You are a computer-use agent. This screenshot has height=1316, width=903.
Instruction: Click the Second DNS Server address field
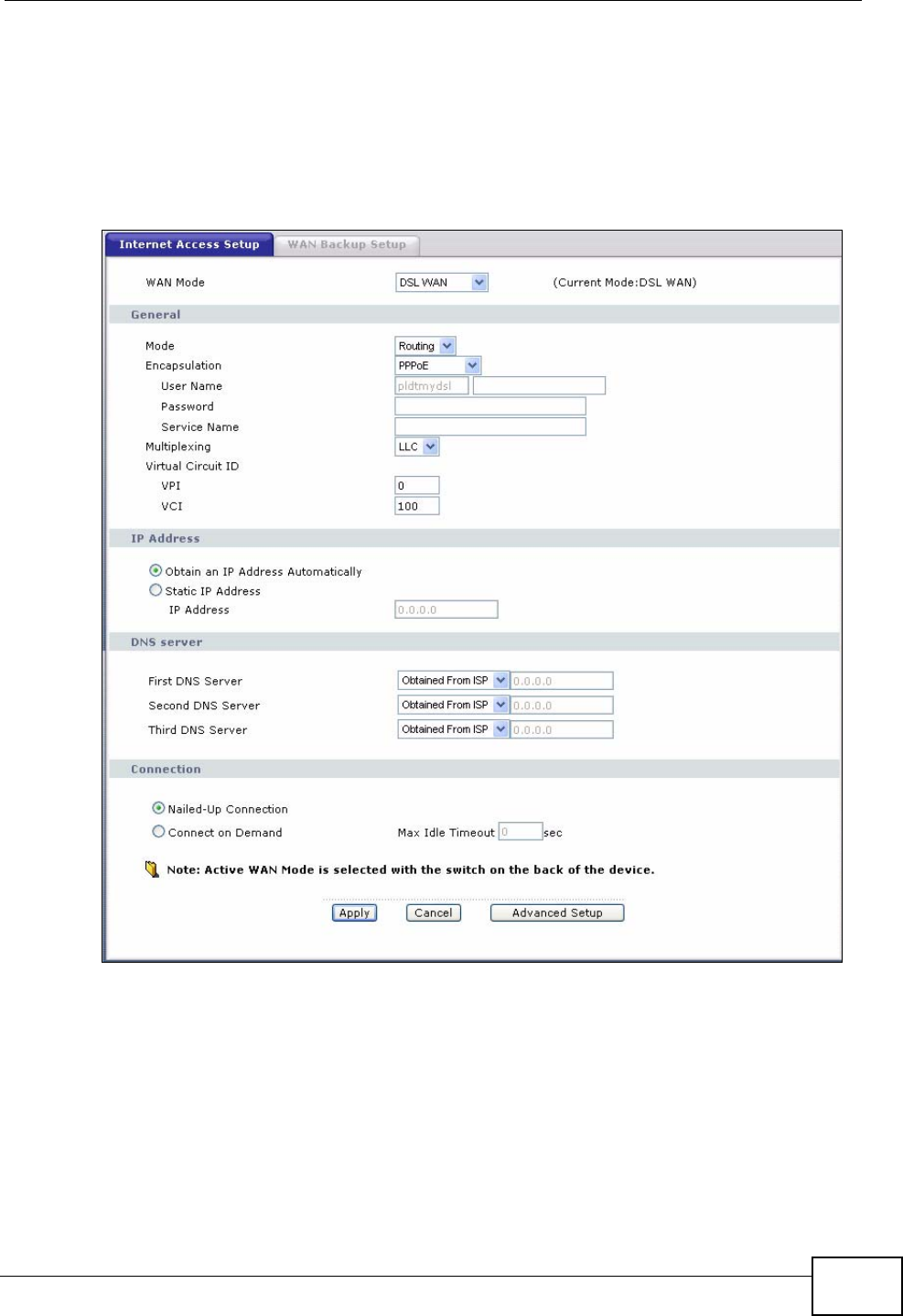click(x=561, y=705)
